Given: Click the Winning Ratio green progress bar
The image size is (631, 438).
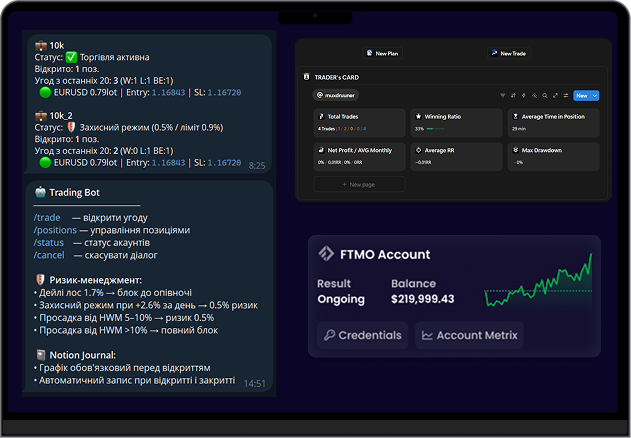Looking at the screenshot, I should click(x=435, y=129).
